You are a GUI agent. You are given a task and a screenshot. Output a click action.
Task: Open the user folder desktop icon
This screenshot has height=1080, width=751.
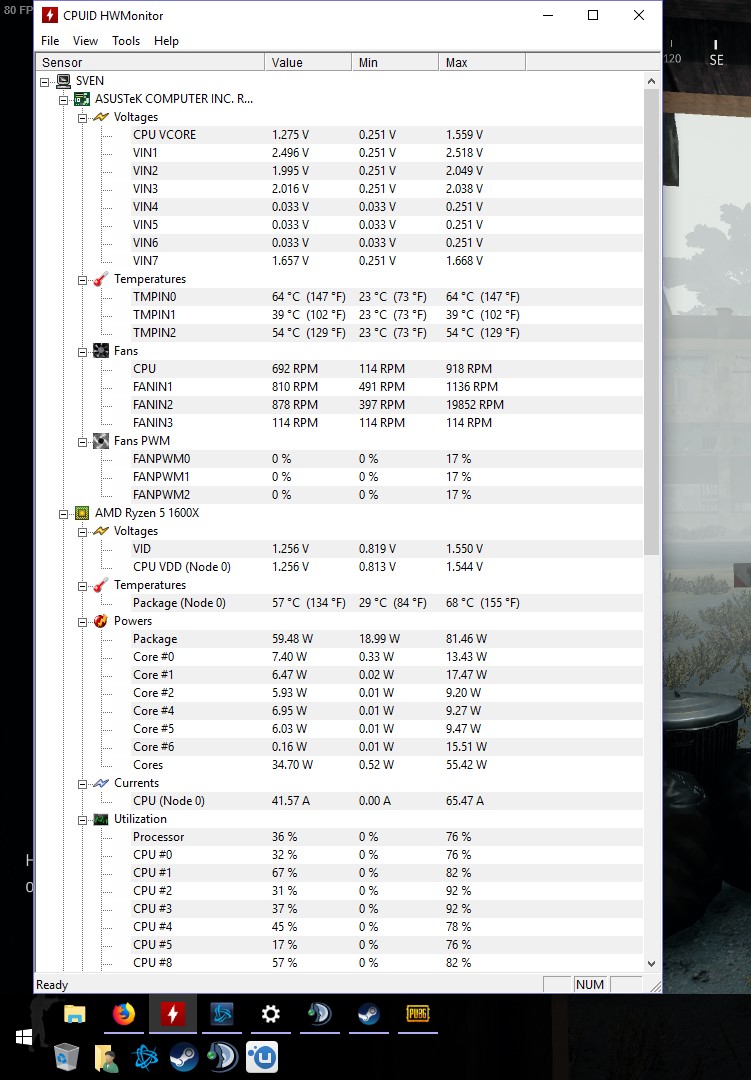point(106,1058)
